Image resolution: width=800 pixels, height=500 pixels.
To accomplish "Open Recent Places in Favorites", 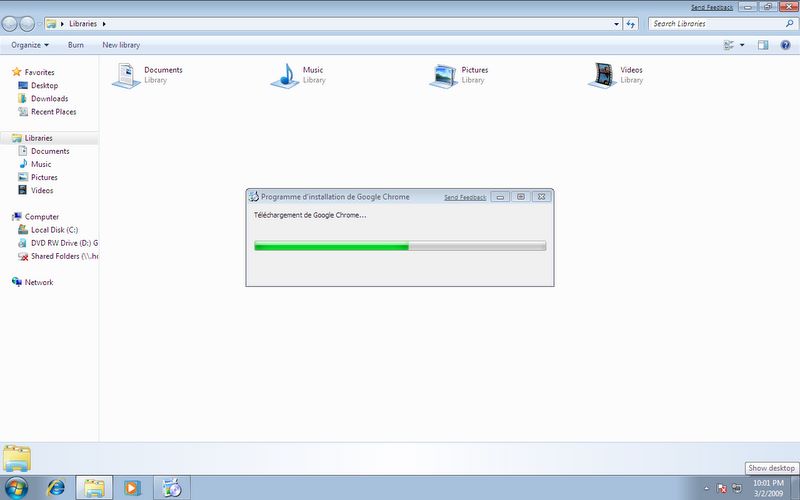I will [54, 112].
